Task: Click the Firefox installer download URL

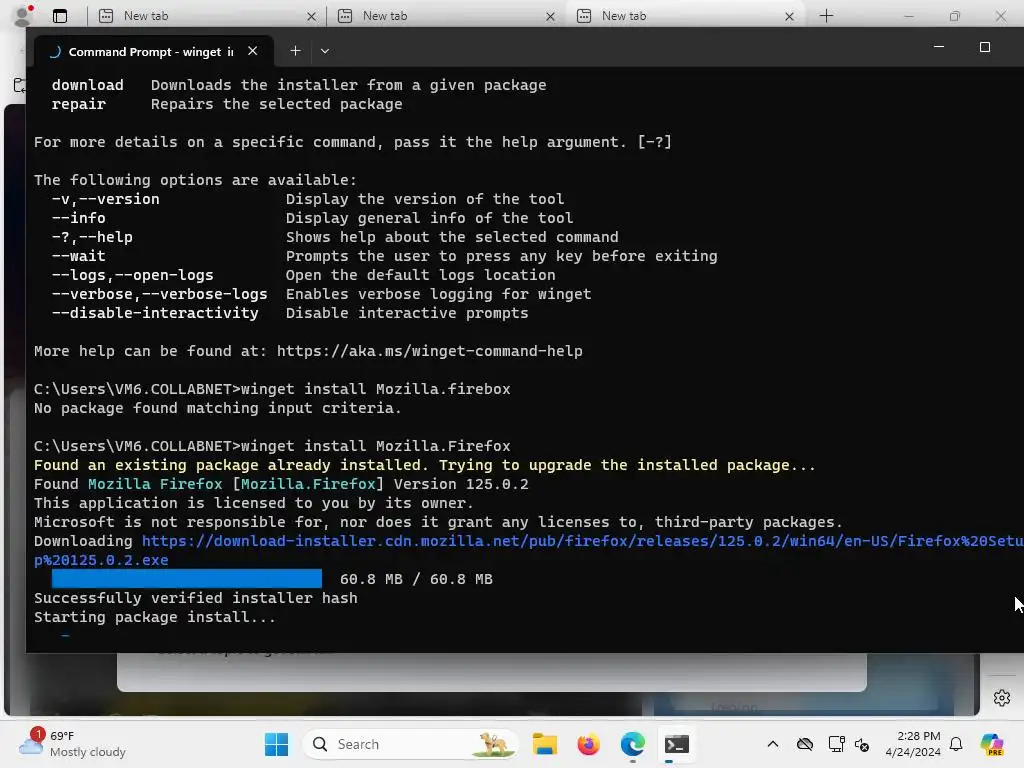Action: point(529,551)
